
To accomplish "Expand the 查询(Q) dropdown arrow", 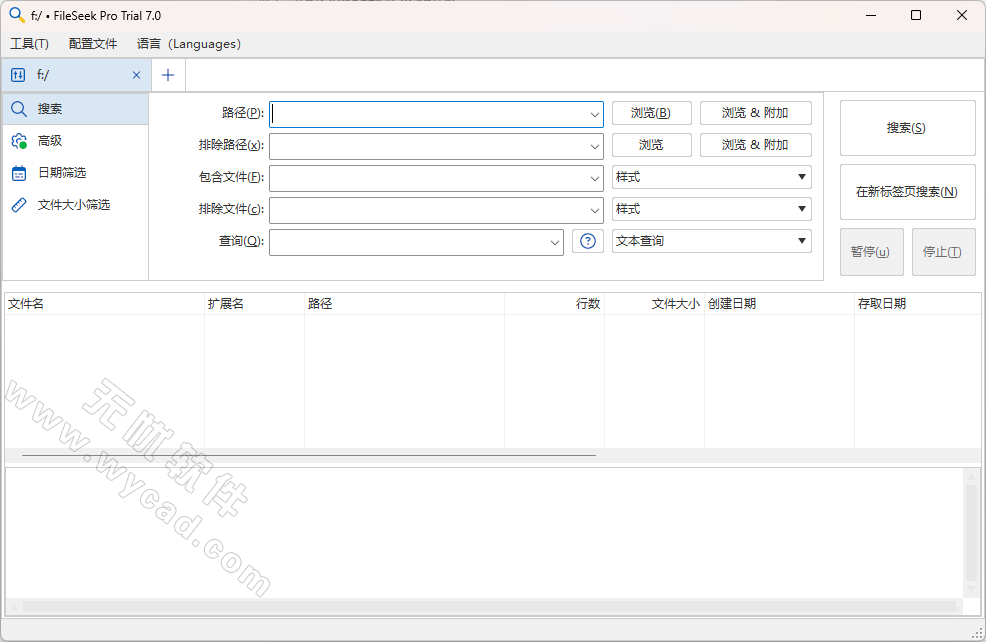I will (x=555, y=243).
